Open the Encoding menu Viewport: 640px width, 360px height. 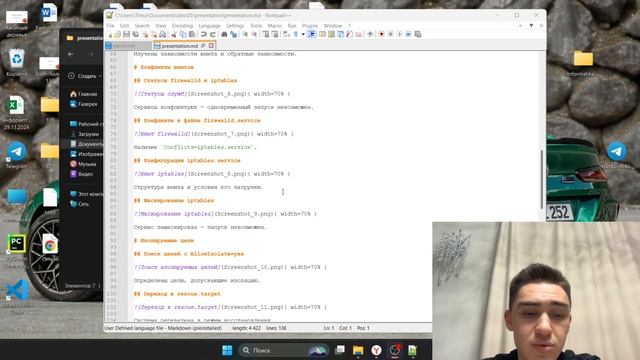coord(182,26)
